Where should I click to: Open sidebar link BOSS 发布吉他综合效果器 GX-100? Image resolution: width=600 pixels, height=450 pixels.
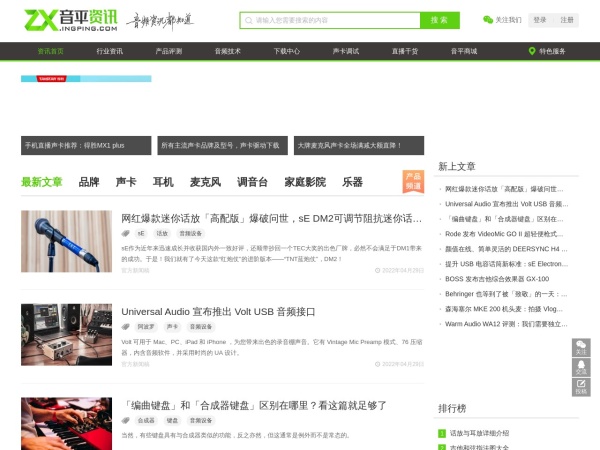(x=497, y=279)
